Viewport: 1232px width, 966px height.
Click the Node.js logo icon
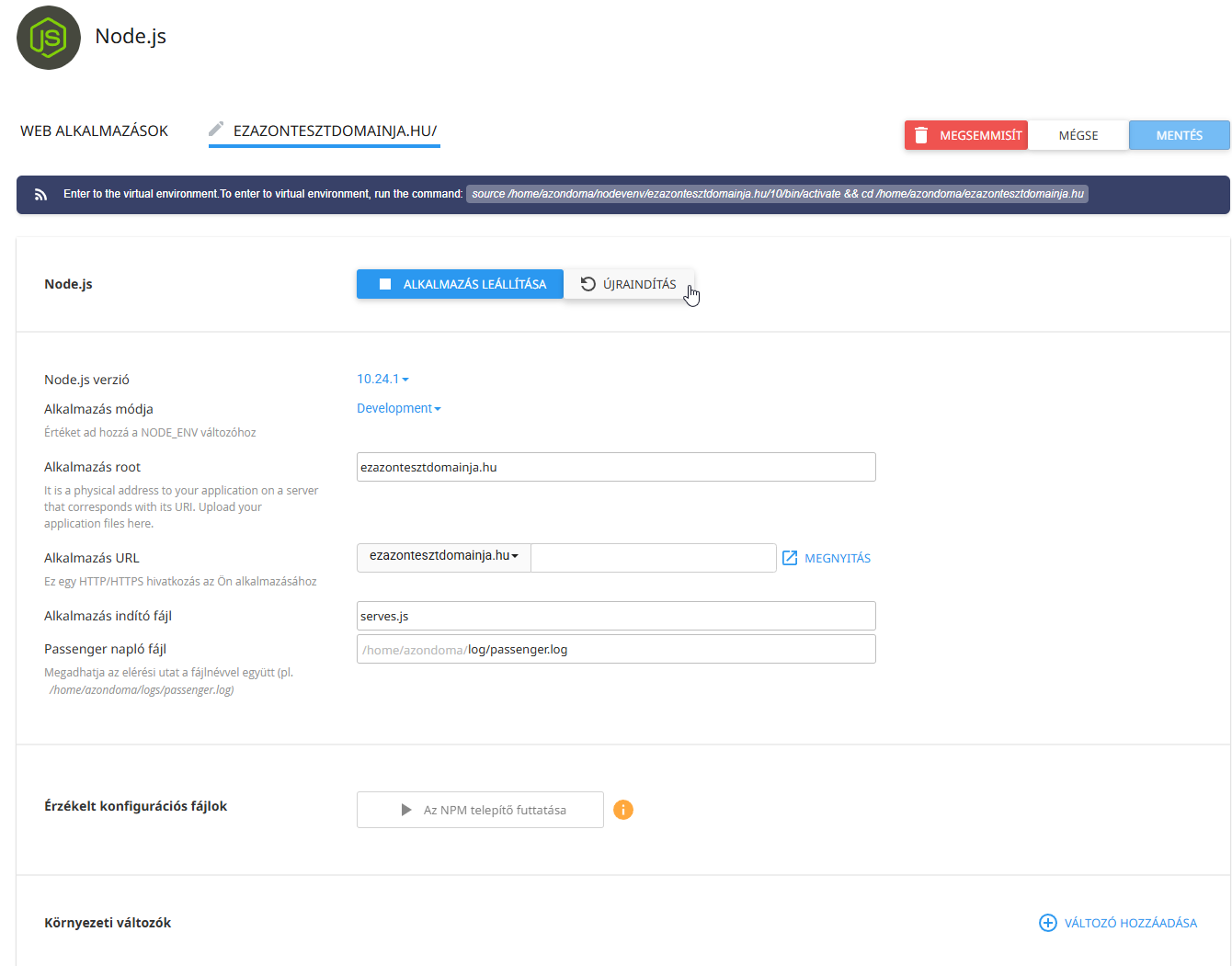click(x=48, y=38)
